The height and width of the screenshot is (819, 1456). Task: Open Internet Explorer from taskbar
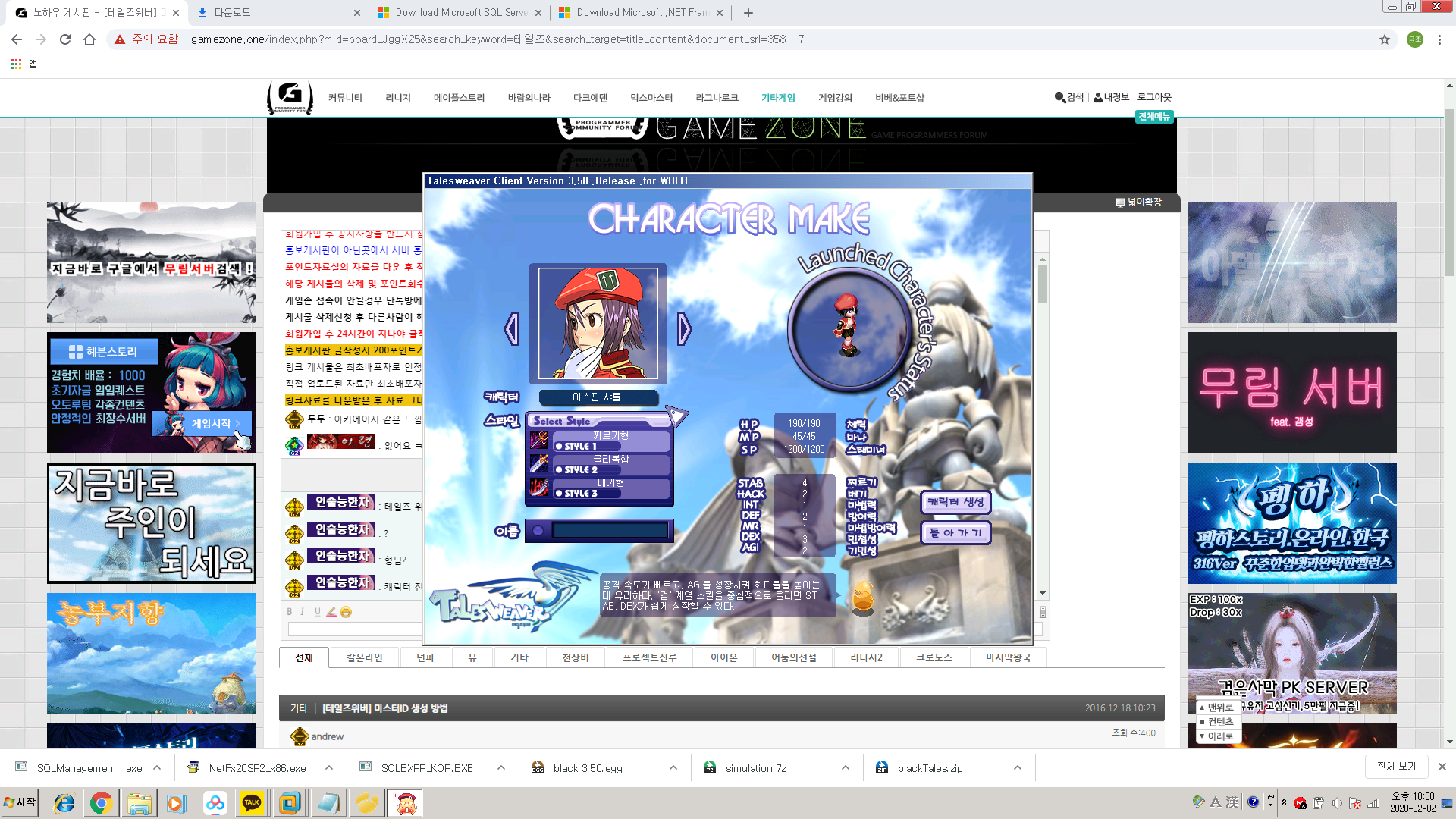coord(64,802)
